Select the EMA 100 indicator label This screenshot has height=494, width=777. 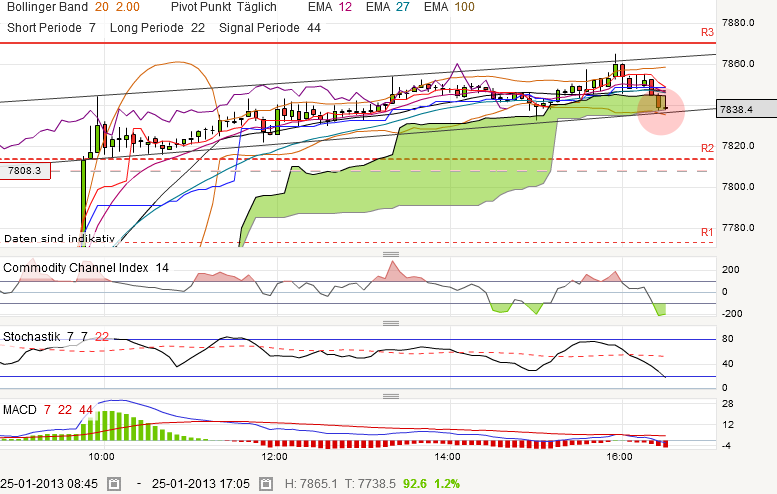pos(449,7)
